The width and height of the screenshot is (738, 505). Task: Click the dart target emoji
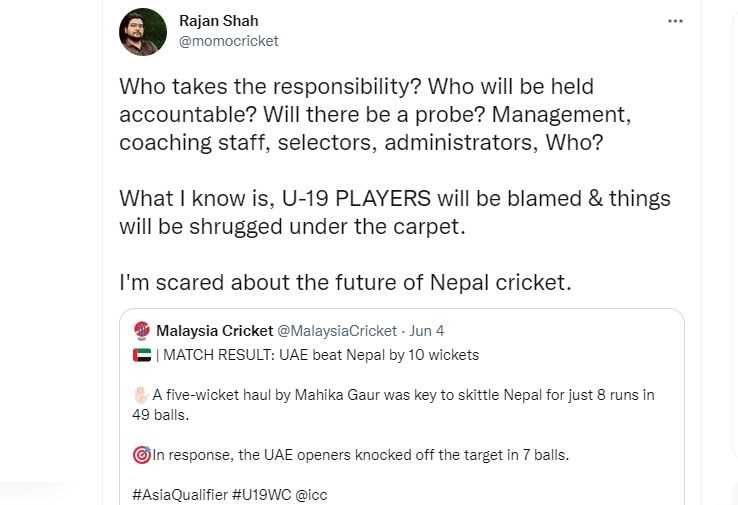(142, 455)
